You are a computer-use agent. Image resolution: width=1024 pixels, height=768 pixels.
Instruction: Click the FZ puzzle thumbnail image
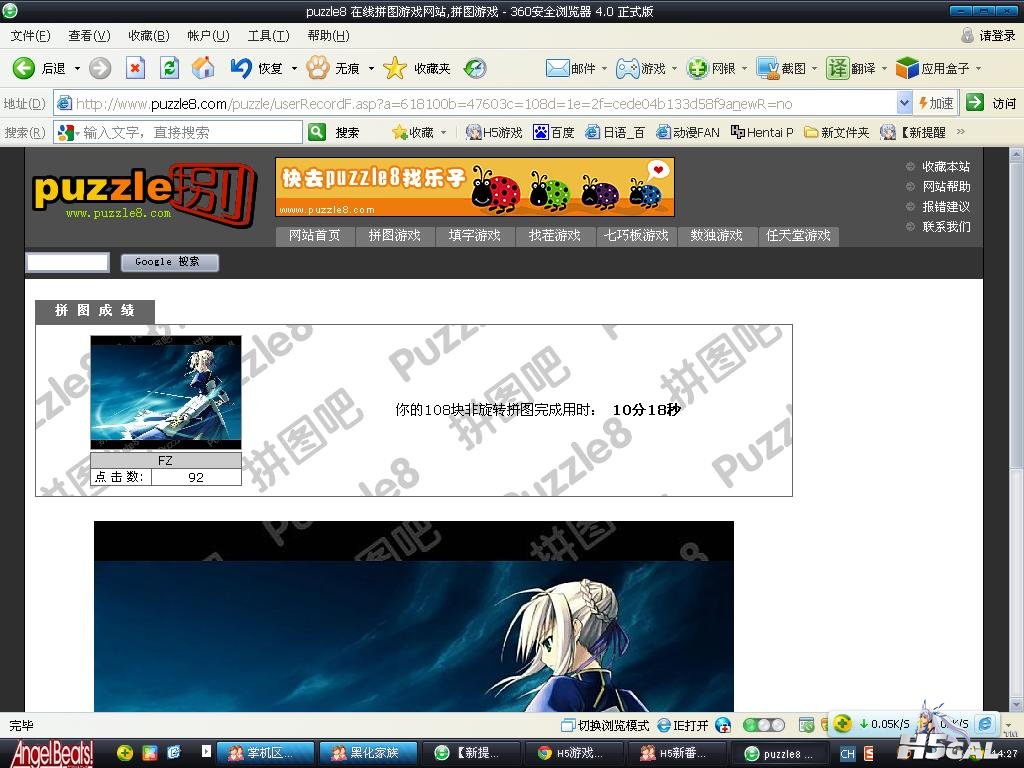click(166, 392)
